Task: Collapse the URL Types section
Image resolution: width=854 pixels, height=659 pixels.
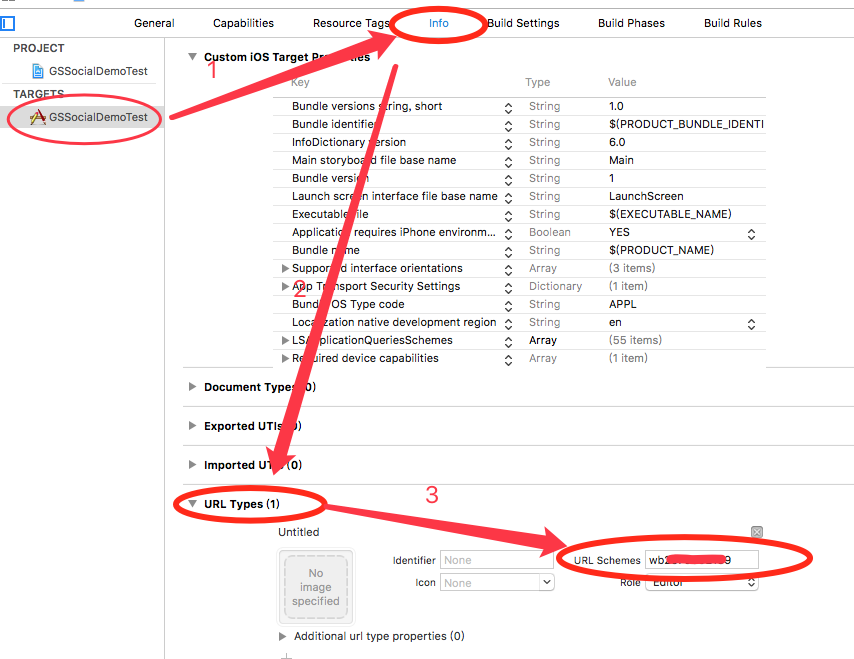Action: tap(192, 504)
